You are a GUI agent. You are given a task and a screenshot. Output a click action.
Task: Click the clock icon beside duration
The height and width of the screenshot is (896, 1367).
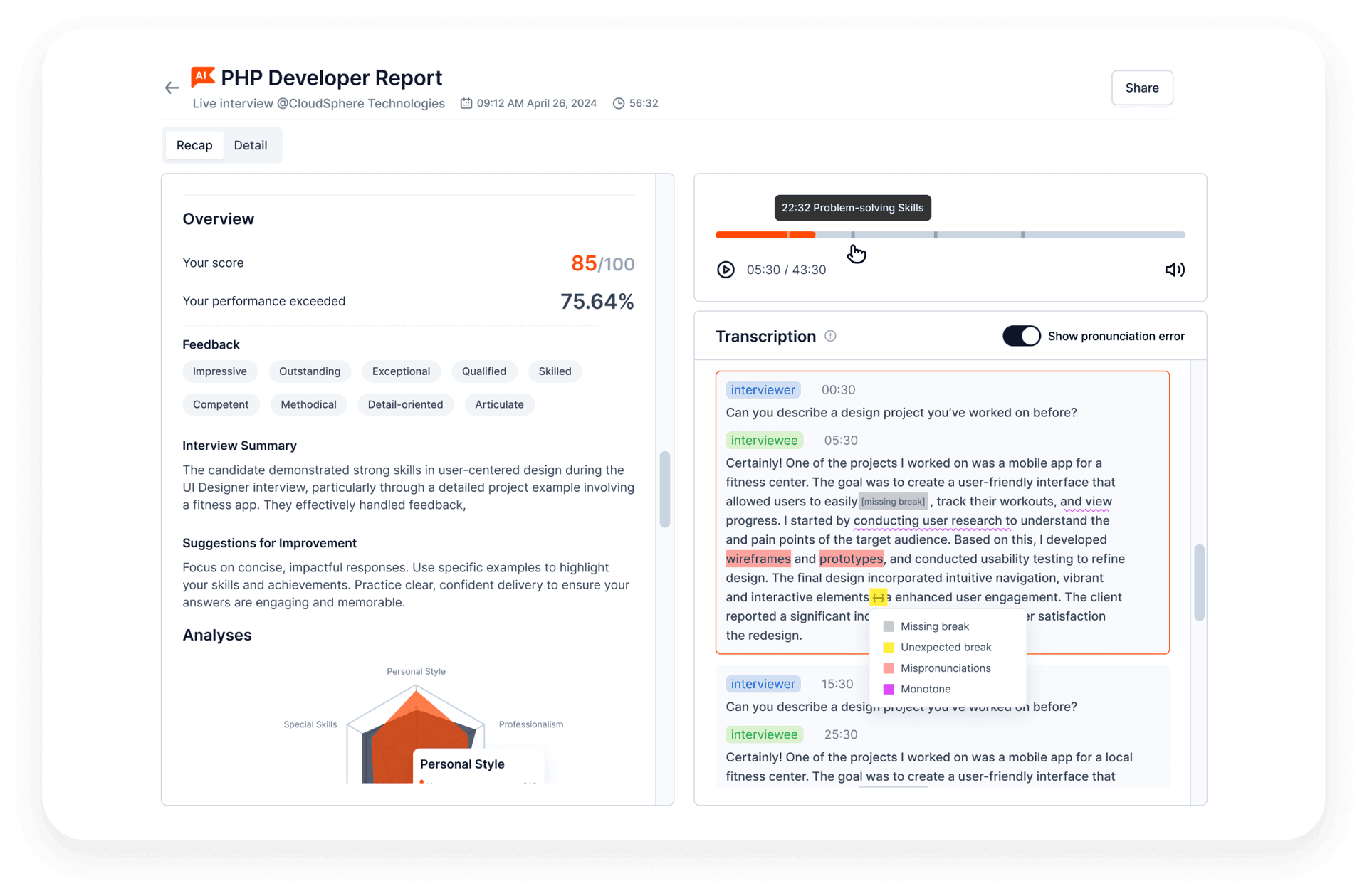pos(619,103)
